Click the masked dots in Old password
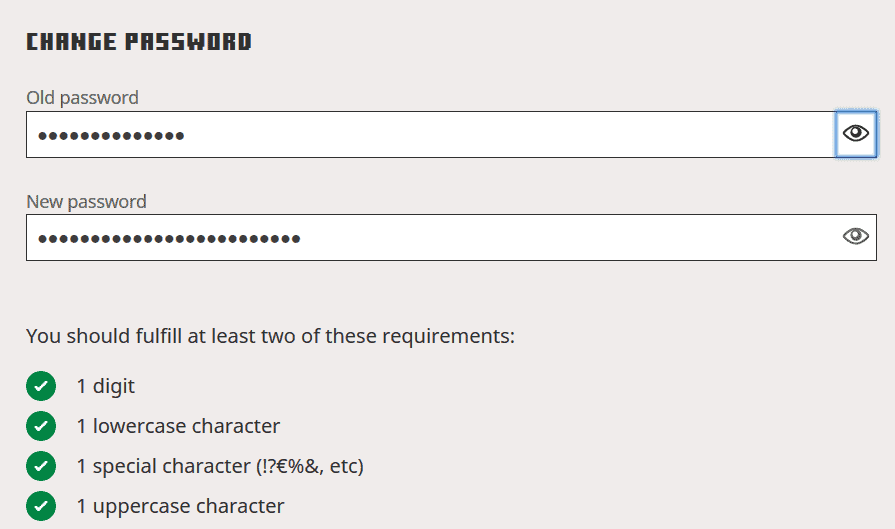The width and height of the screenshot is (895, 529). click(111, 136)
